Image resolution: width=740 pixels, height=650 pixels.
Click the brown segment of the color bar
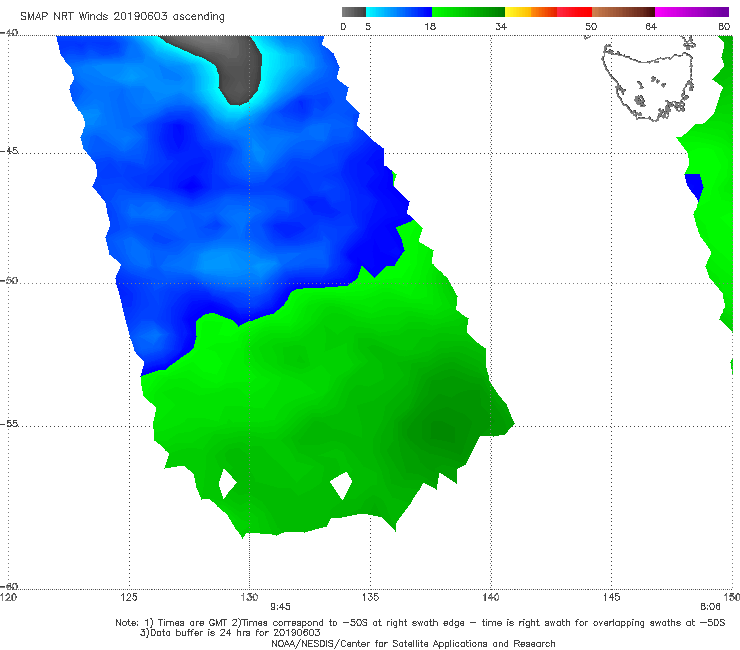pos(623,12)
